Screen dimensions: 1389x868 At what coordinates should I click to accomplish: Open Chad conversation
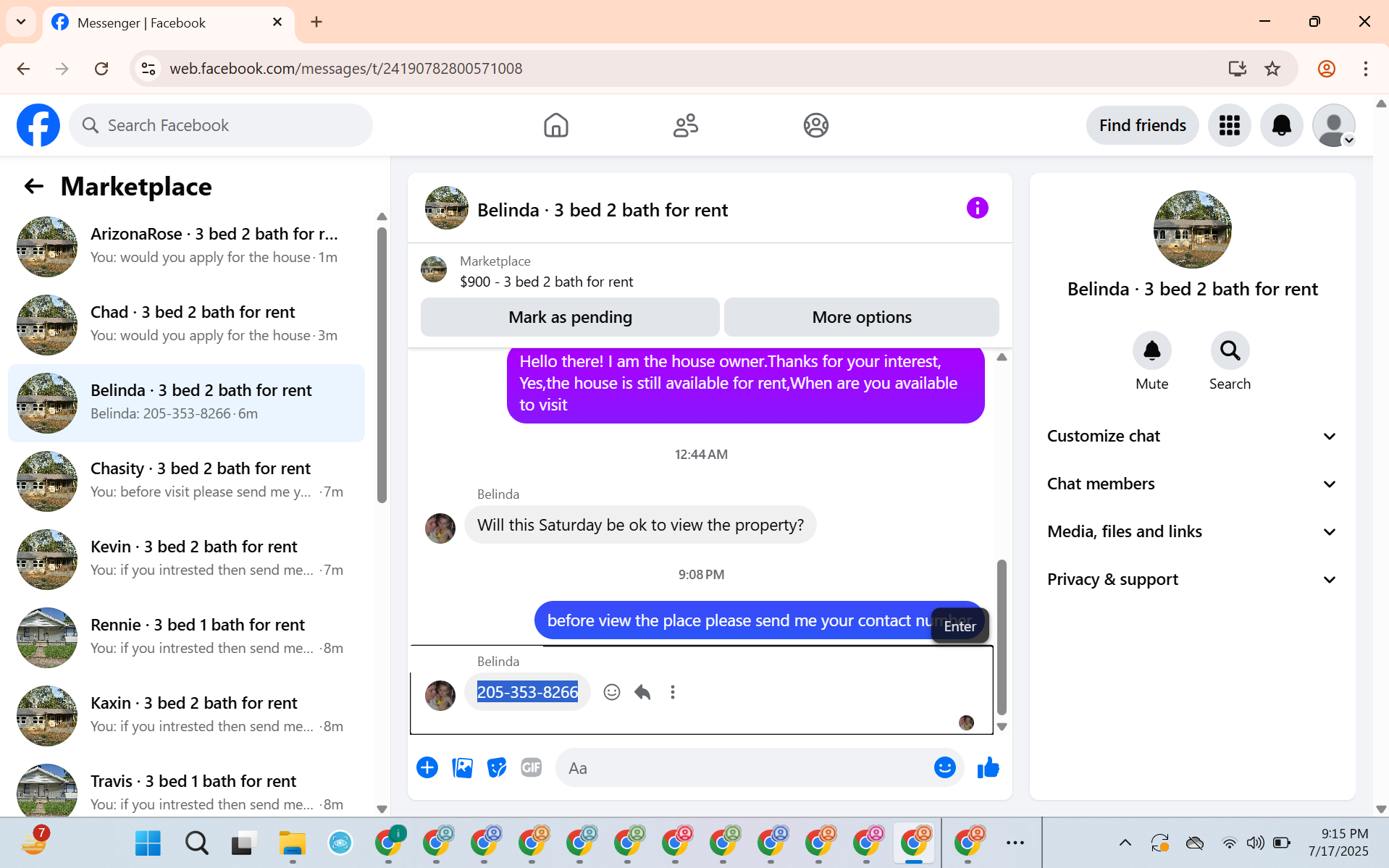[187, 324]
